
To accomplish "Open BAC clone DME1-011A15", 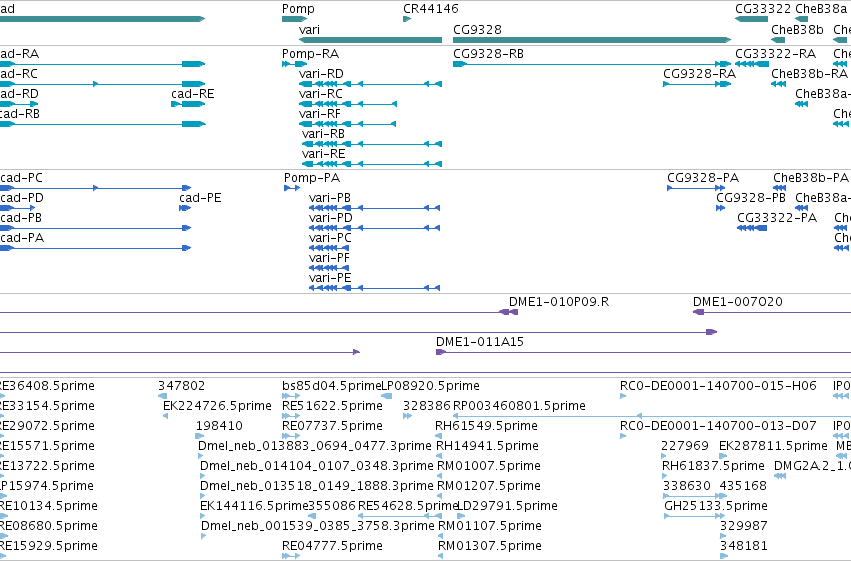I will [480, 342].
